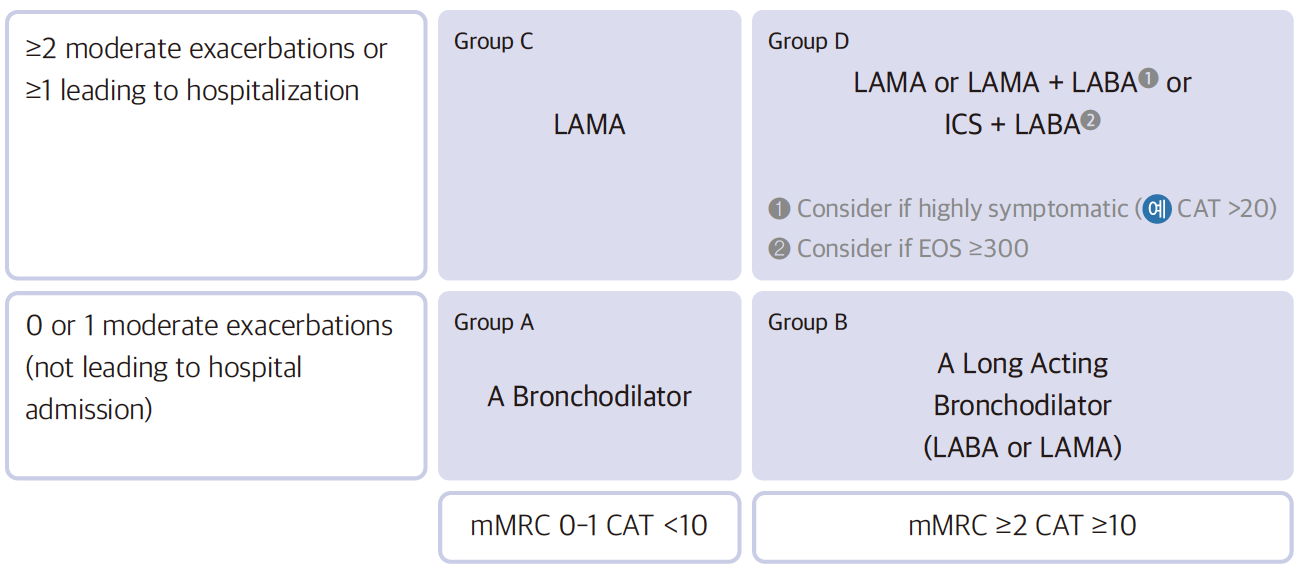Screen dimensions: 1300x574
Task: Click the ≥1 leading to hospitalization line
Action: point(192,91)
